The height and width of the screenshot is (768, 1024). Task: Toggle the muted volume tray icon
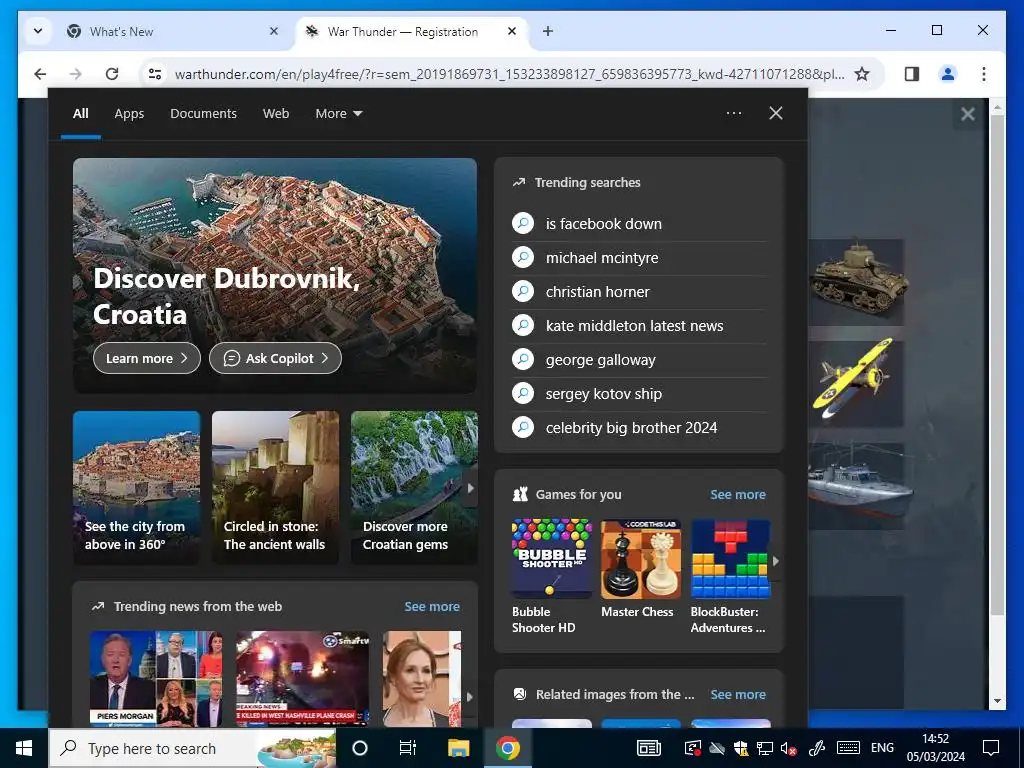tap(788, 748)
